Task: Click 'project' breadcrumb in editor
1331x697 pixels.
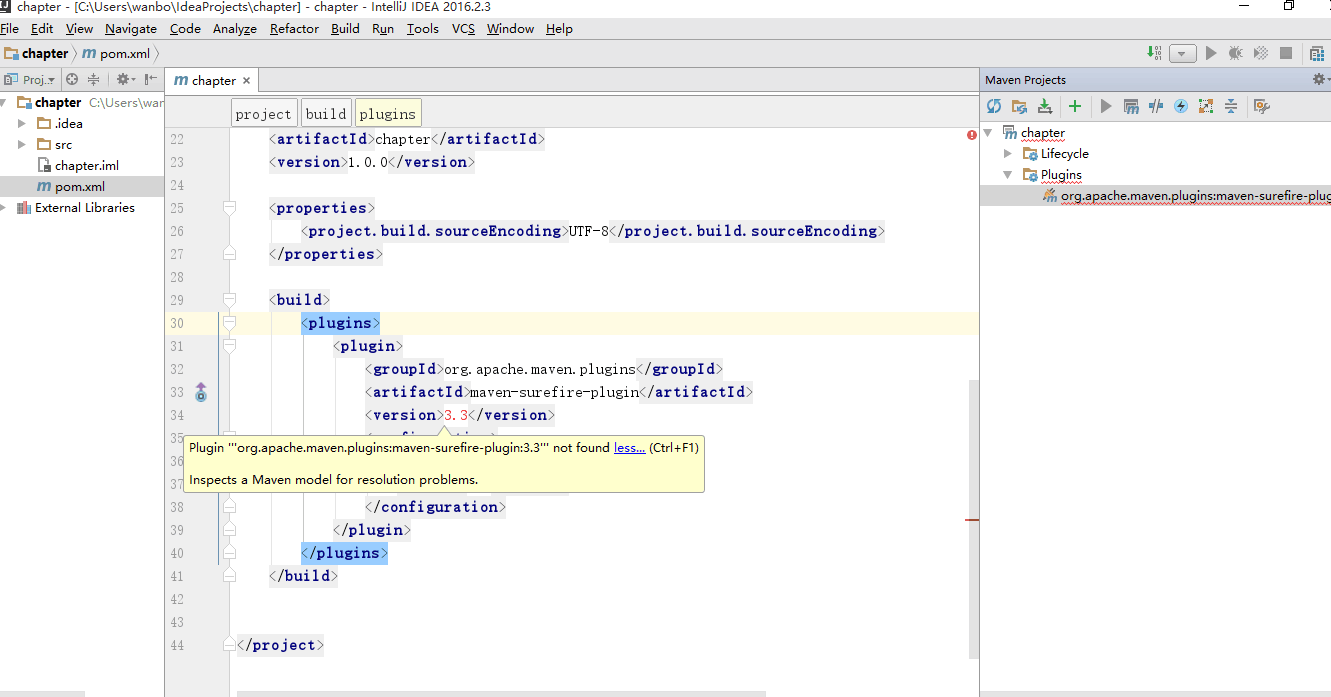Action: (x=264, y=114)
